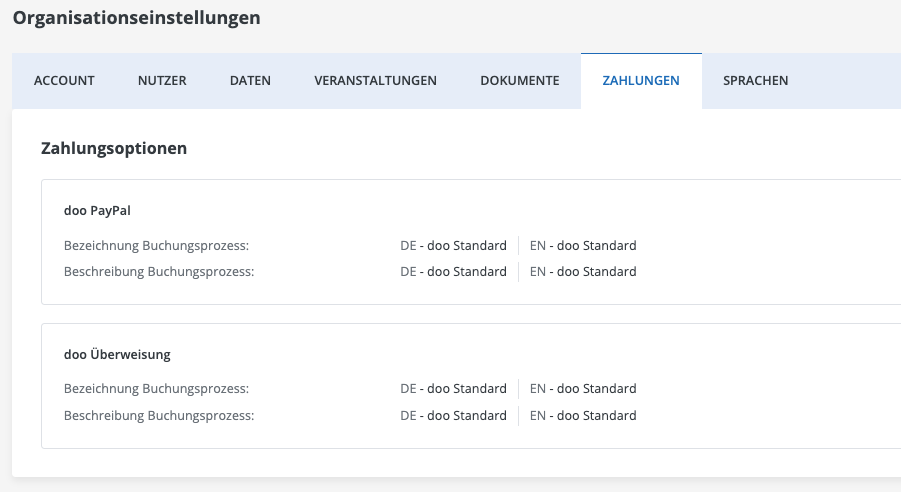Go to the Daten tab
Image resolution: width=901 pixels, height=492 pixels.
click(x=250, y=81)
